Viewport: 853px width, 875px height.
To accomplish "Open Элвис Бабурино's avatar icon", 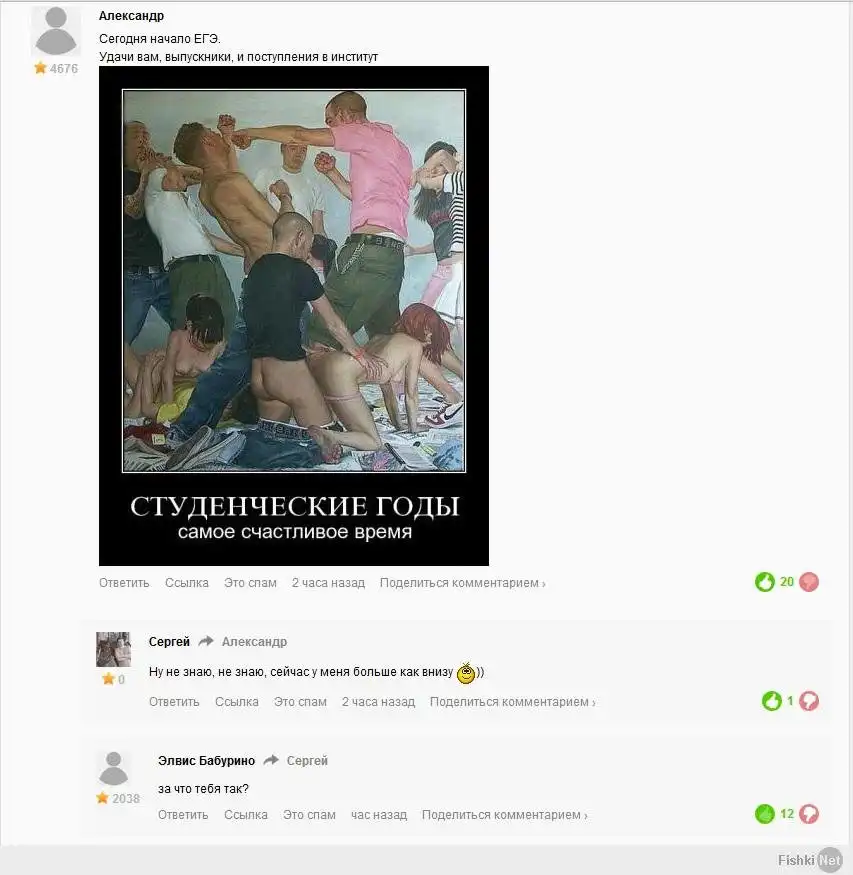I will pos(113,768).
